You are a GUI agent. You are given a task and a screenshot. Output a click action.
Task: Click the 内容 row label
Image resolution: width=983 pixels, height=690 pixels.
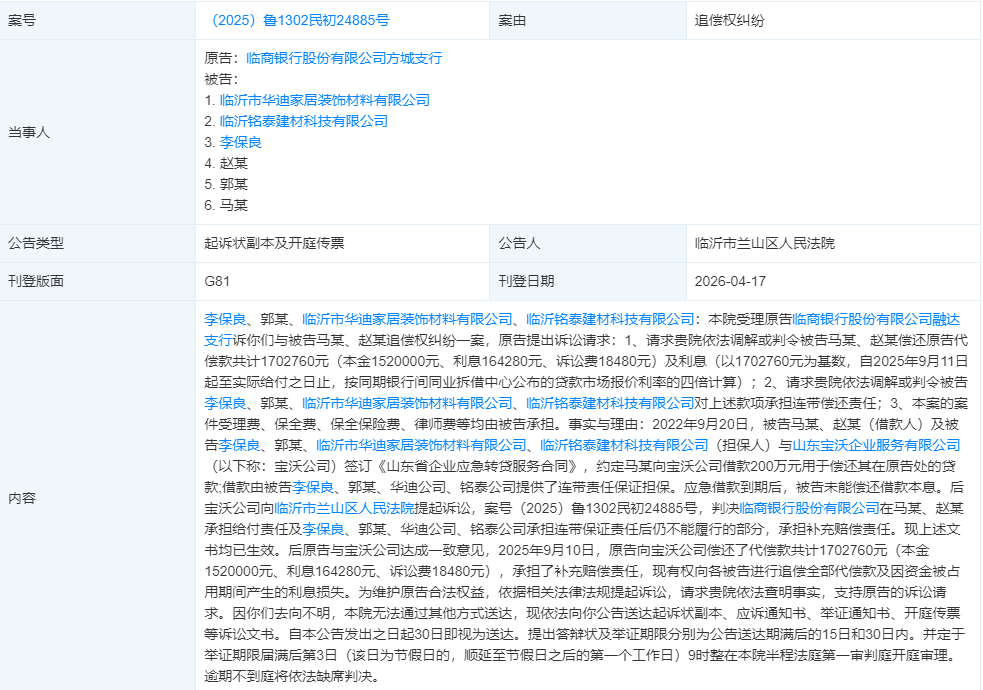22,498
